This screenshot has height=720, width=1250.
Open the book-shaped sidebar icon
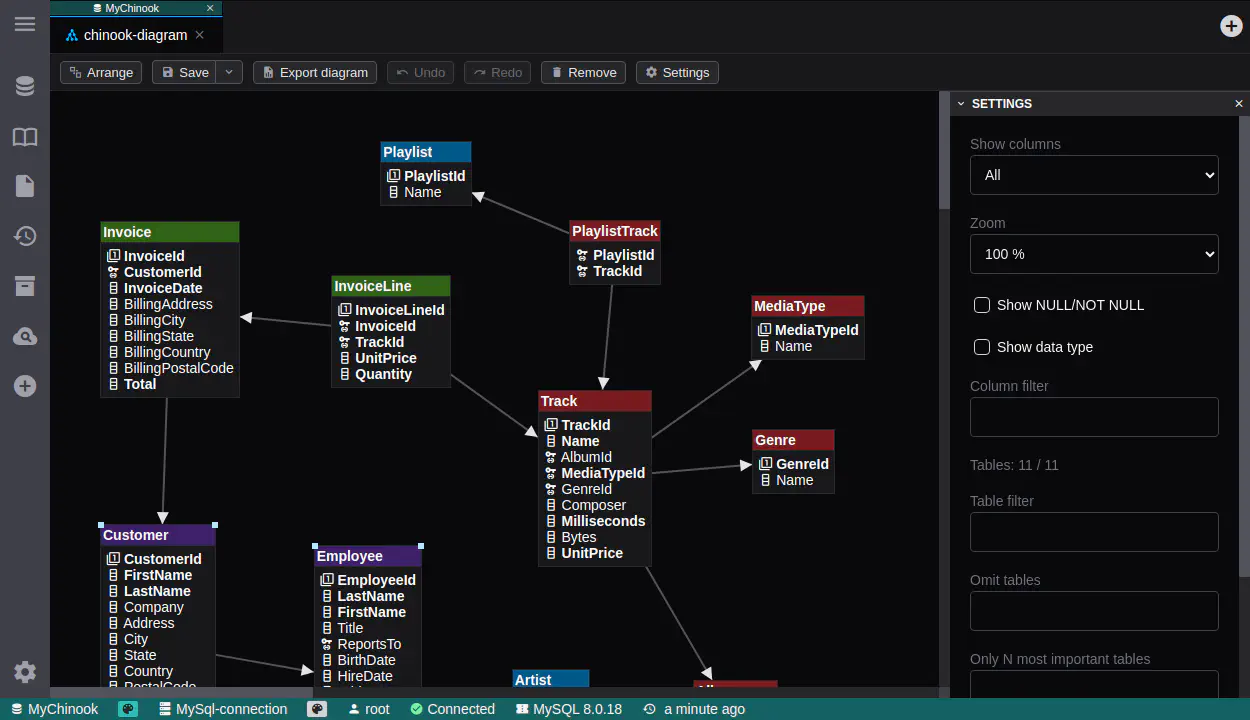[25, 137]
